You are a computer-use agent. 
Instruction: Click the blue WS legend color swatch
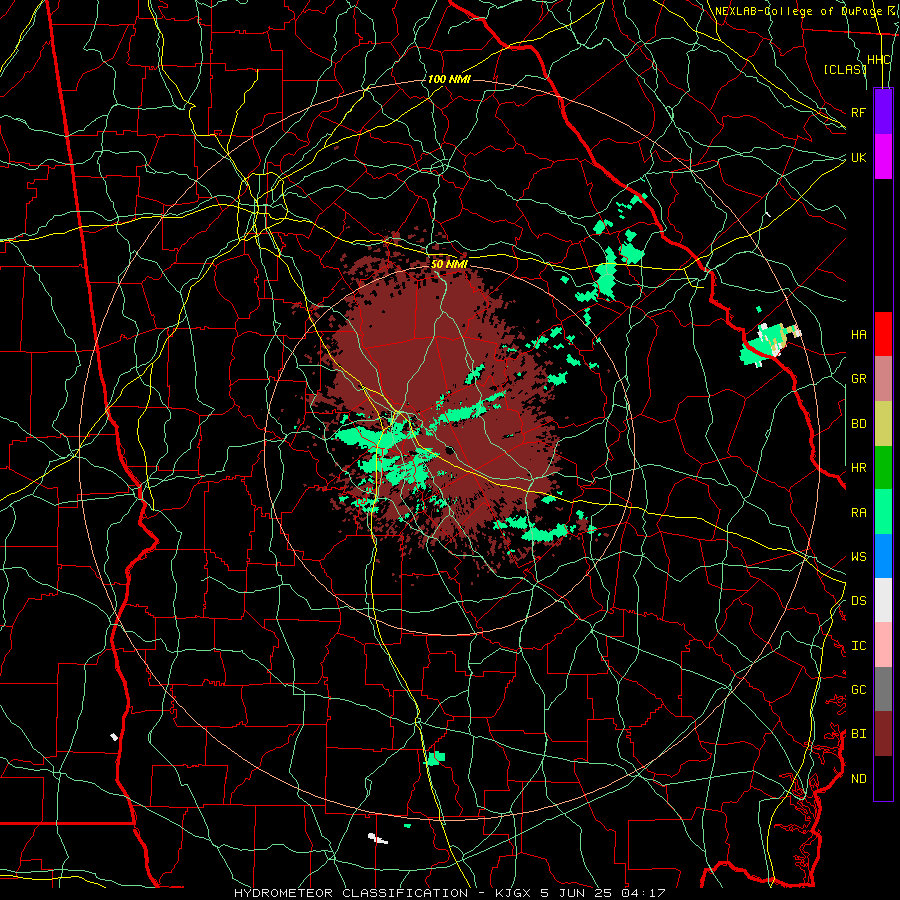pyautogui.click(x=883, y=556)
